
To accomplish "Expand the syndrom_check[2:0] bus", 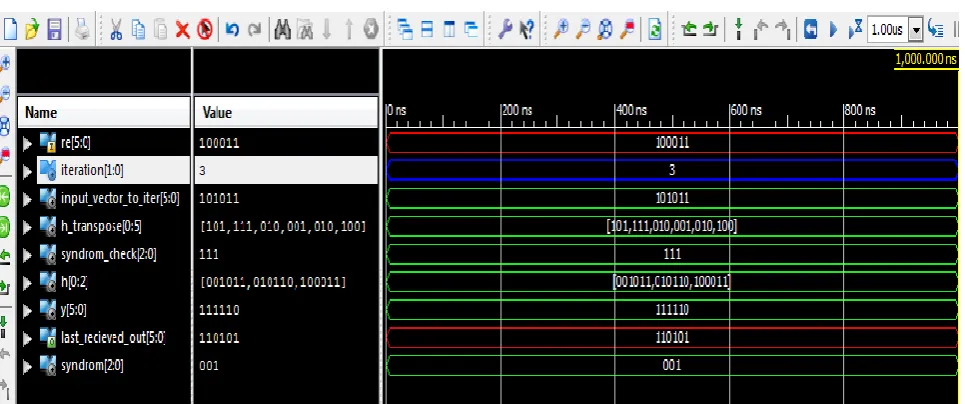I will 27,254.
